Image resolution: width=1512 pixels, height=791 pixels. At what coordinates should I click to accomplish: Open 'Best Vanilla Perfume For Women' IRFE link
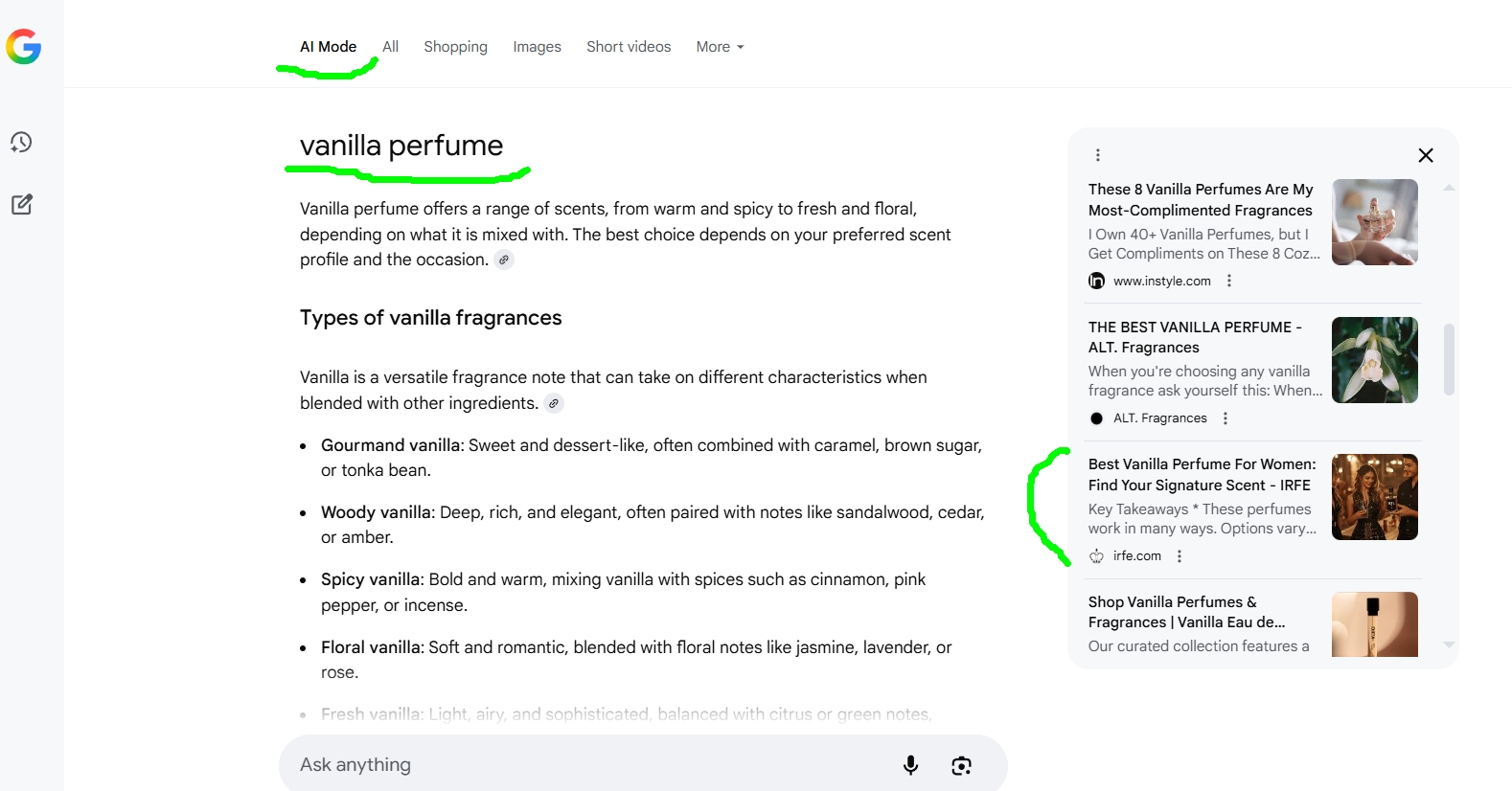1203,475
